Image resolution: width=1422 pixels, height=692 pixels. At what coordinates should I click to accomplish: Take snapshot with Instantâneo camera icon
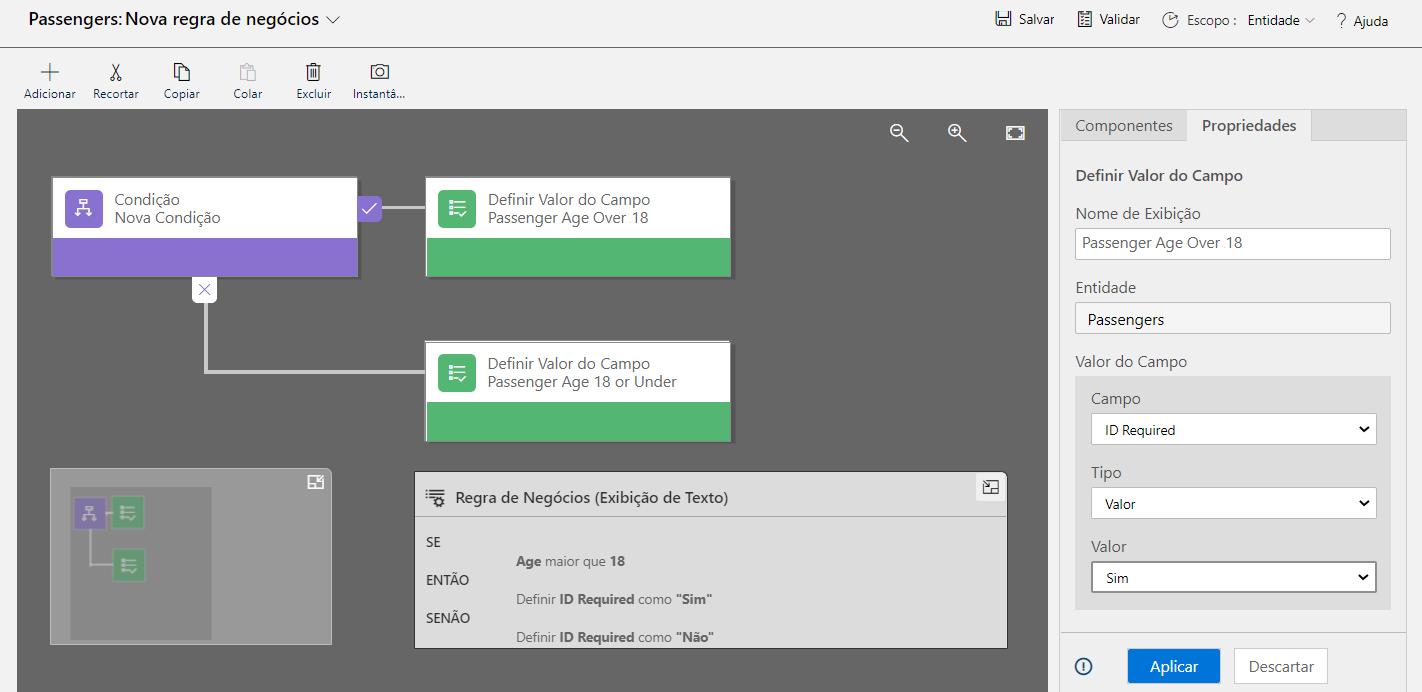(x=379, y=72)
